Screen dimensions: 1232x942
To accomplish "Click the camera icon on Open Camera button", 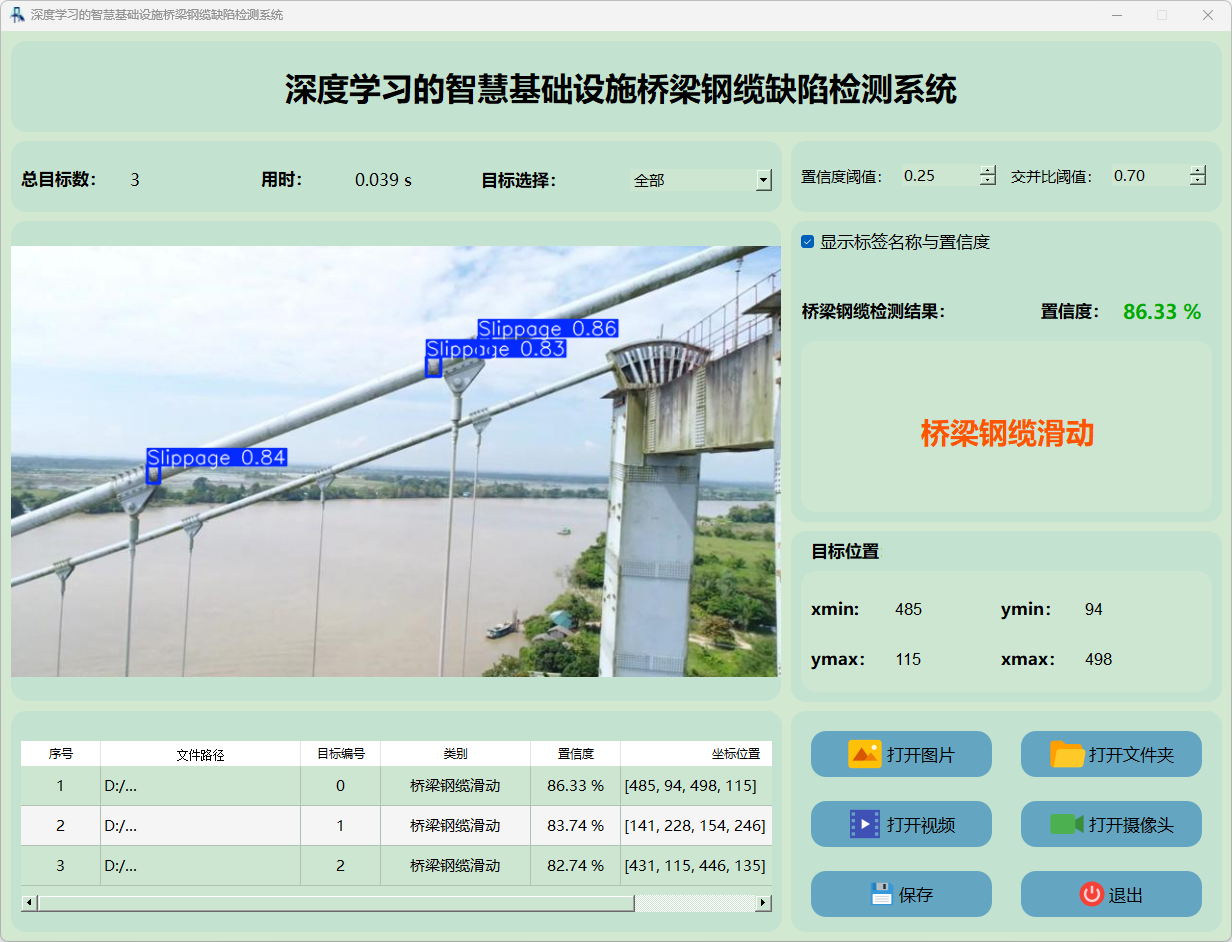I will 1067,824.
